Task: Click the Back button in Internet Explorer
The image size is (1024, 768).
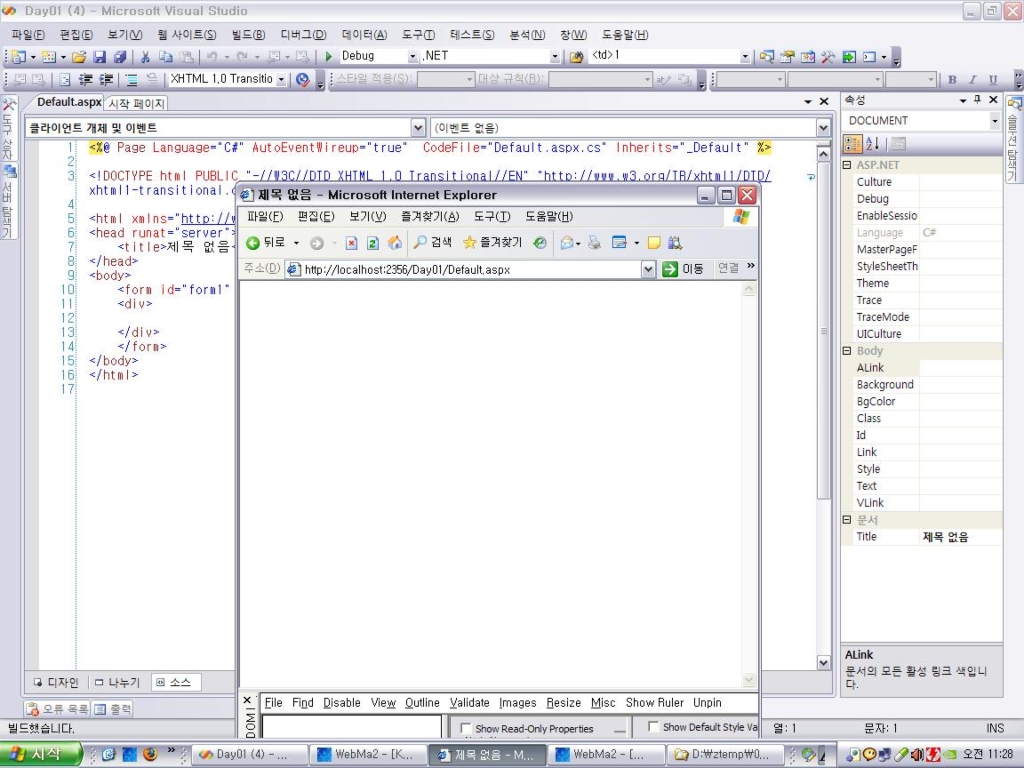Action: [x=265, y=243]
